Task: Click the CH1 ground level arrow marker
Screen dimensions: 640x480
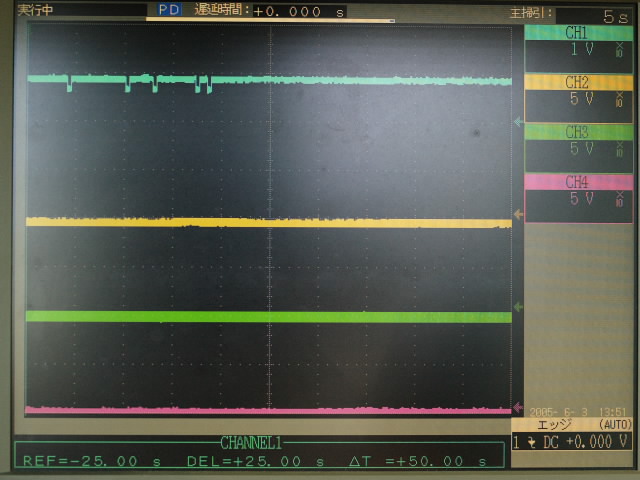Action: click(x=517, y=123)
